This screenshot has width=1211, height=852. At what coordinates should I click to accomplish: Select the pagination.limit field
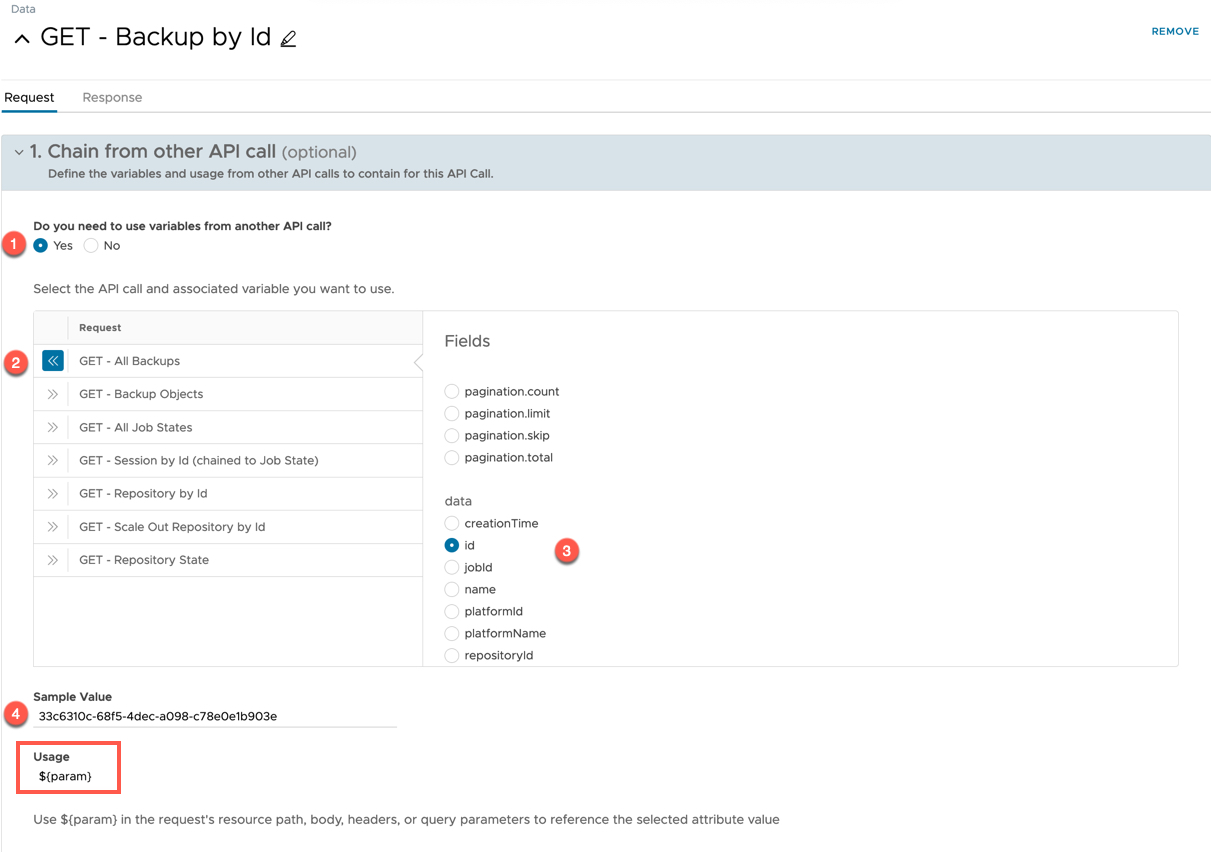[452, 414]
